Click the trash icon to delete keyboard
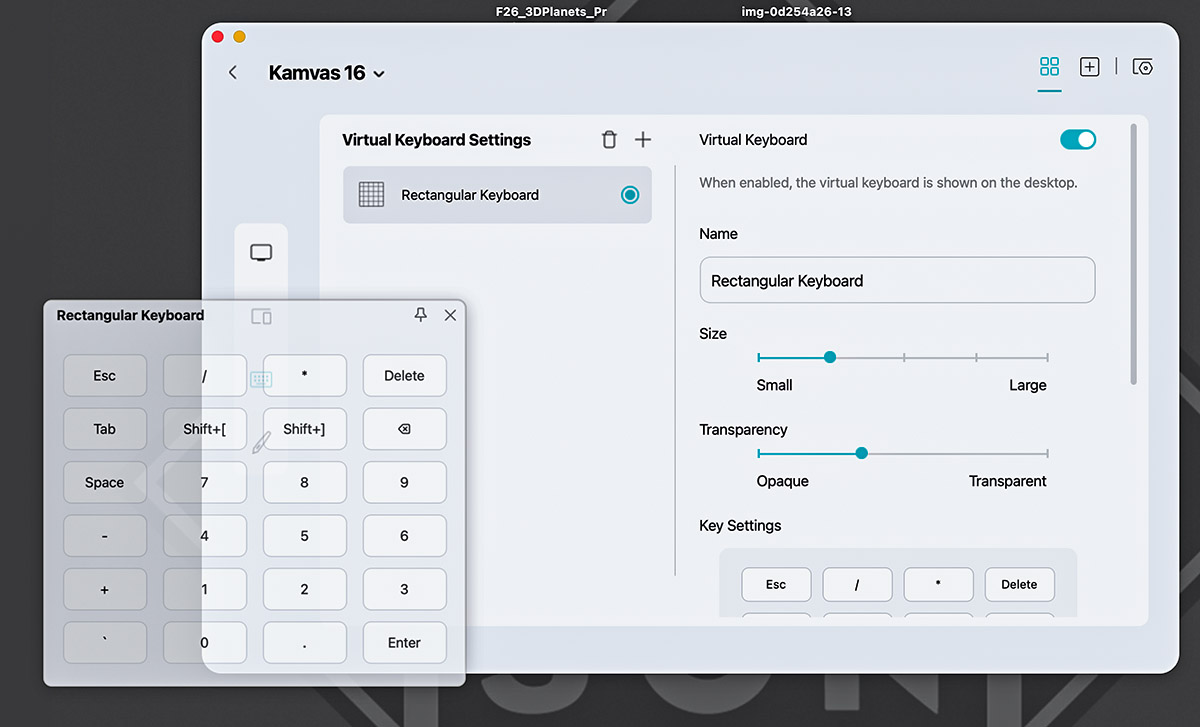 [x=609, y=140]
